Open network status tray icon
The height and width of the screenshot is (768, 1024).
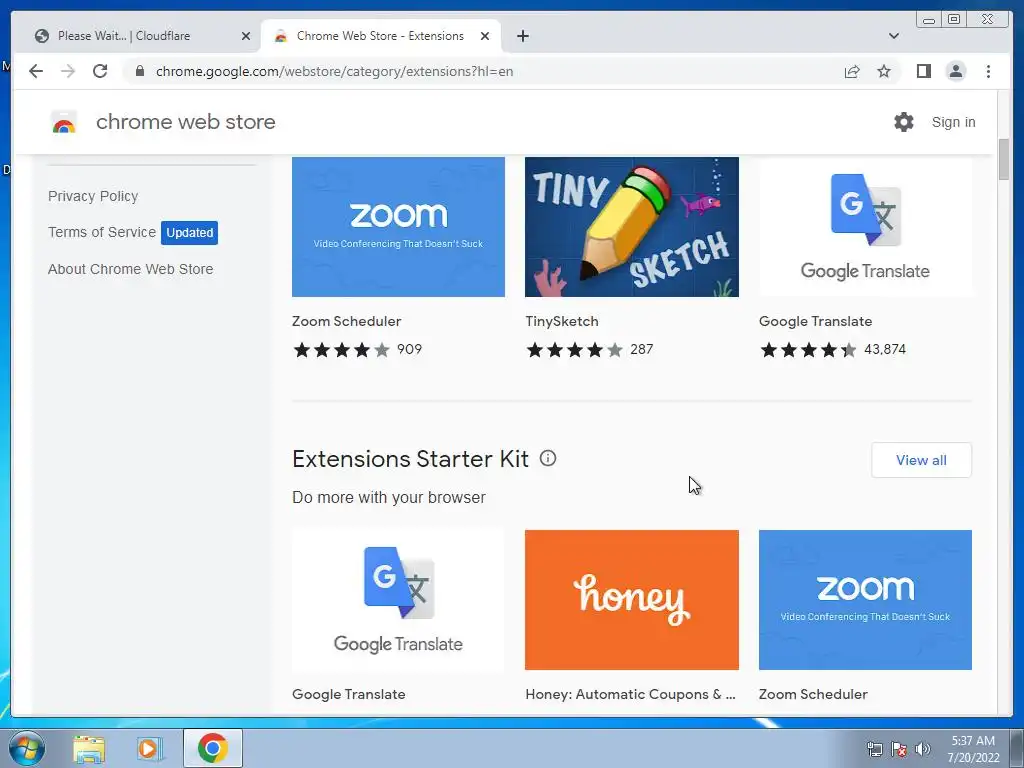874,749
